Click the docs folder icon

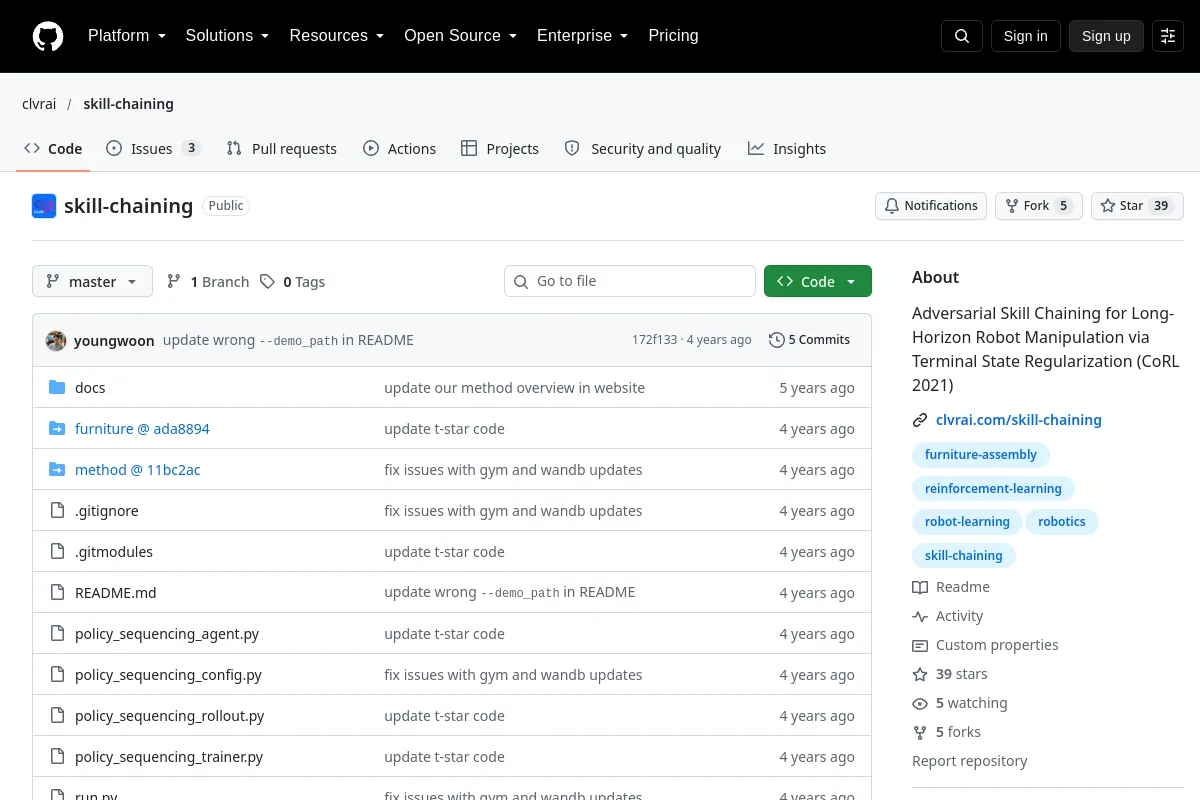57,388
